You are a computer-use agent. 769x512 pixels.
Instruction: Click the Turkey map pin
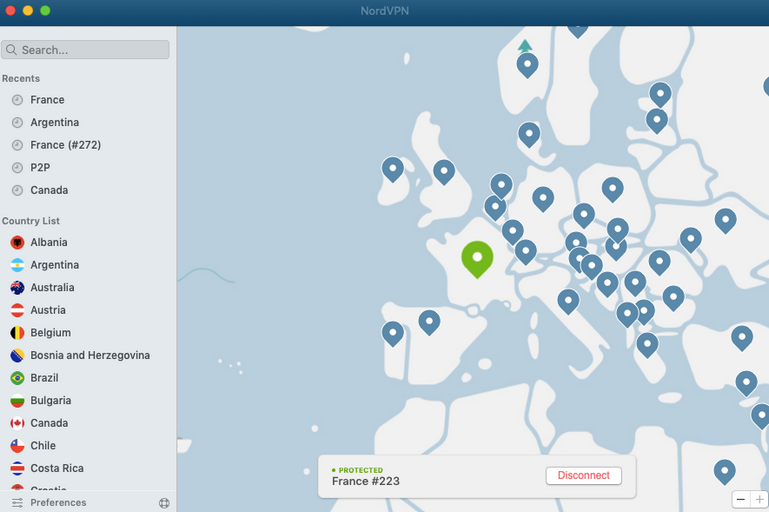coord(742,338)
